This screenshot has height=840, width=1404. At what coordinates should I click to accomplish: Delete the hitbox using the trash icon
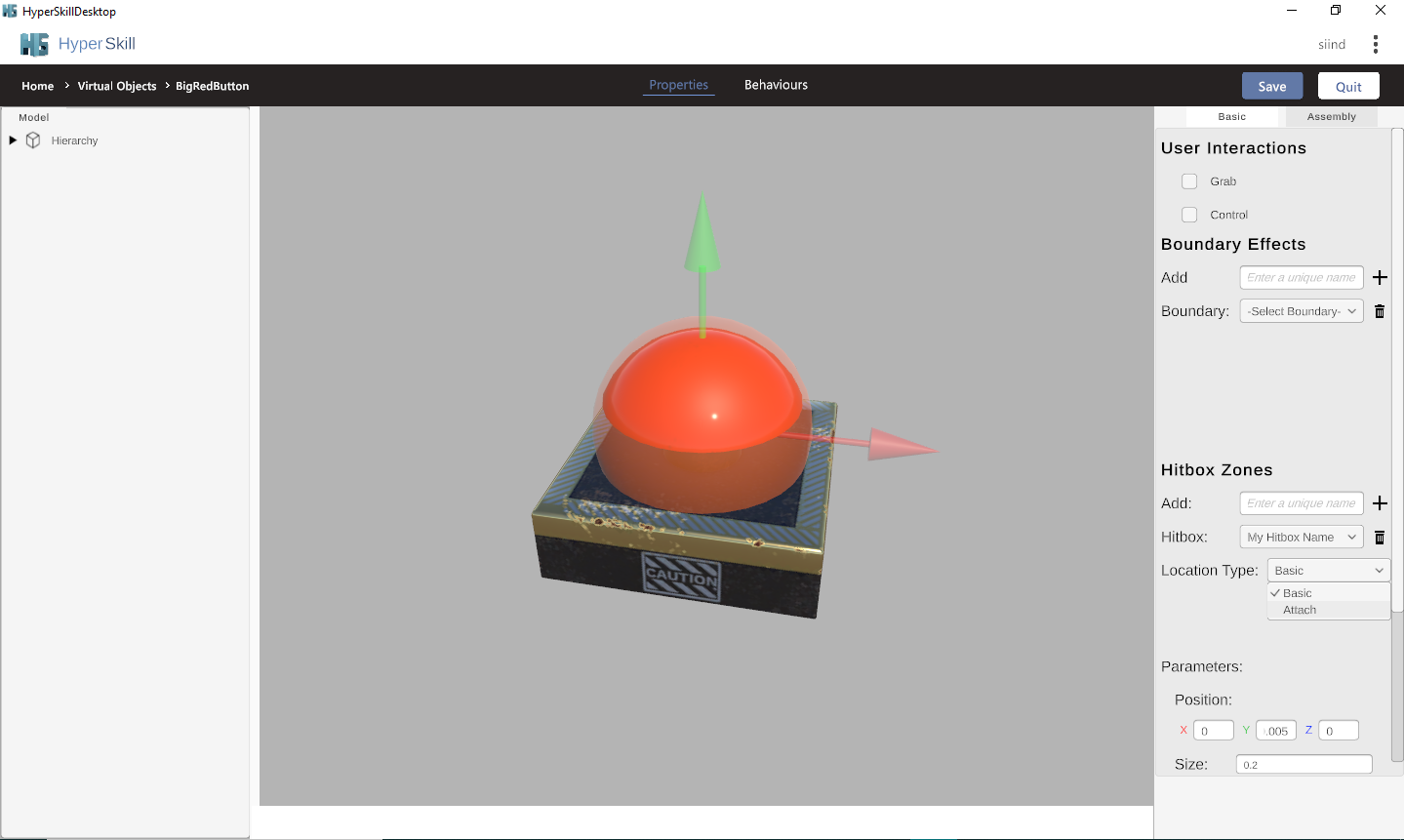1380,538
